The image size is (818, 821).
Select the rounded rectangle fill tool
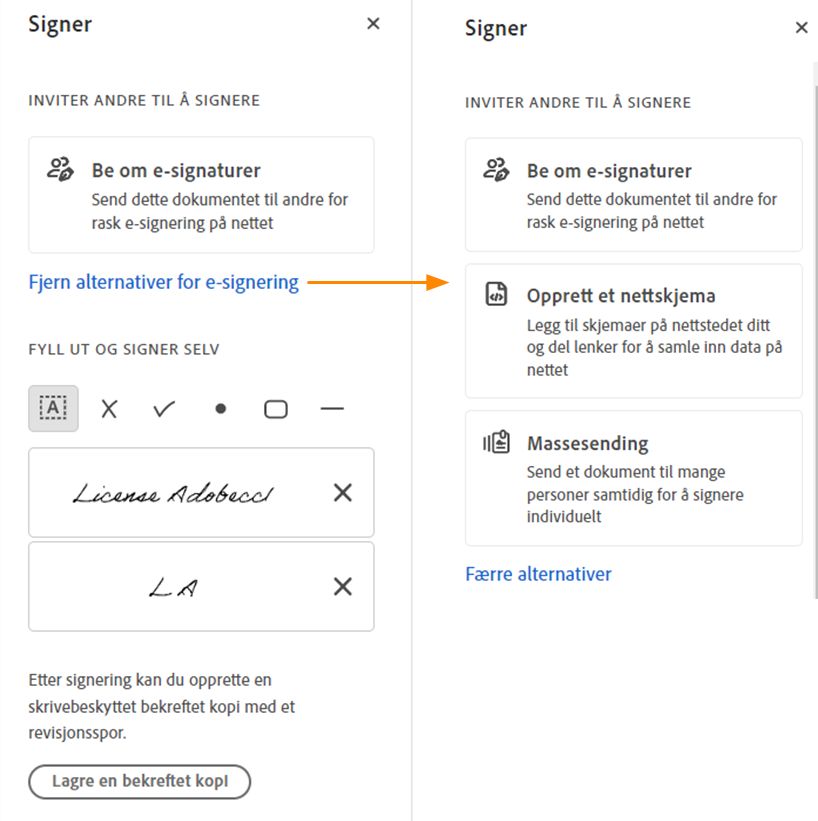pyautogui.click(x=275, y=409)
